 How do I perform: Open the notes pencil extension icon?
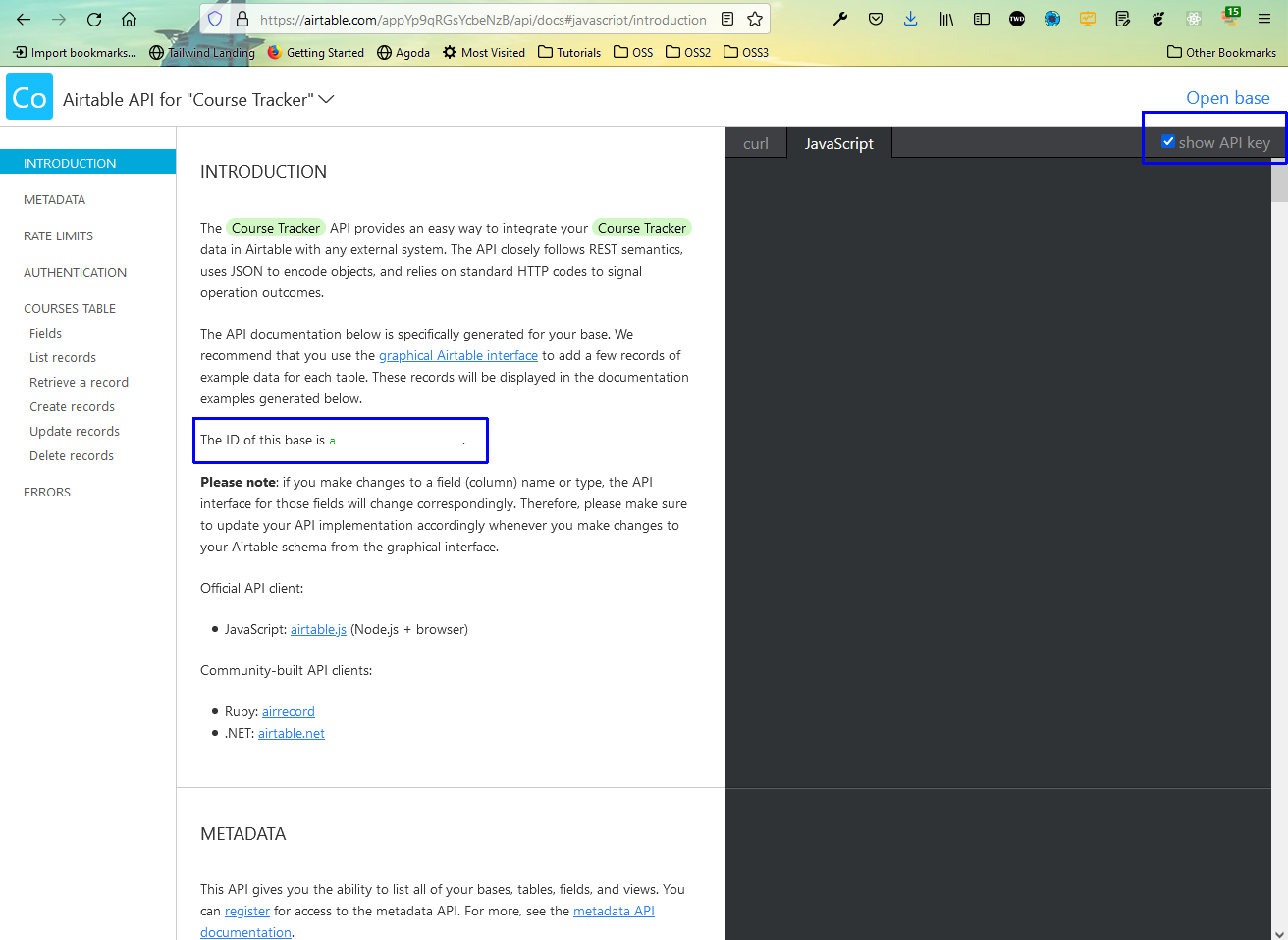[1123, 20]
